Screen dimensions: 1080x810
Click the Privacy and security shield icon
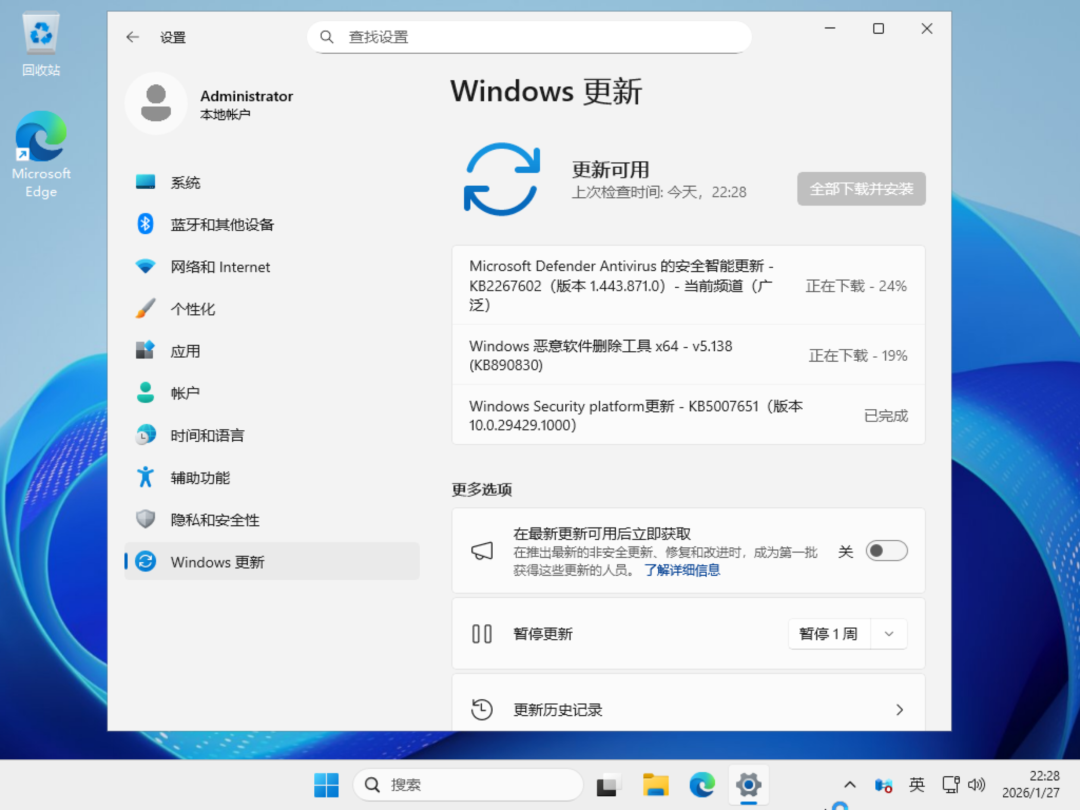pyautogui.click(x=145, y=519)
